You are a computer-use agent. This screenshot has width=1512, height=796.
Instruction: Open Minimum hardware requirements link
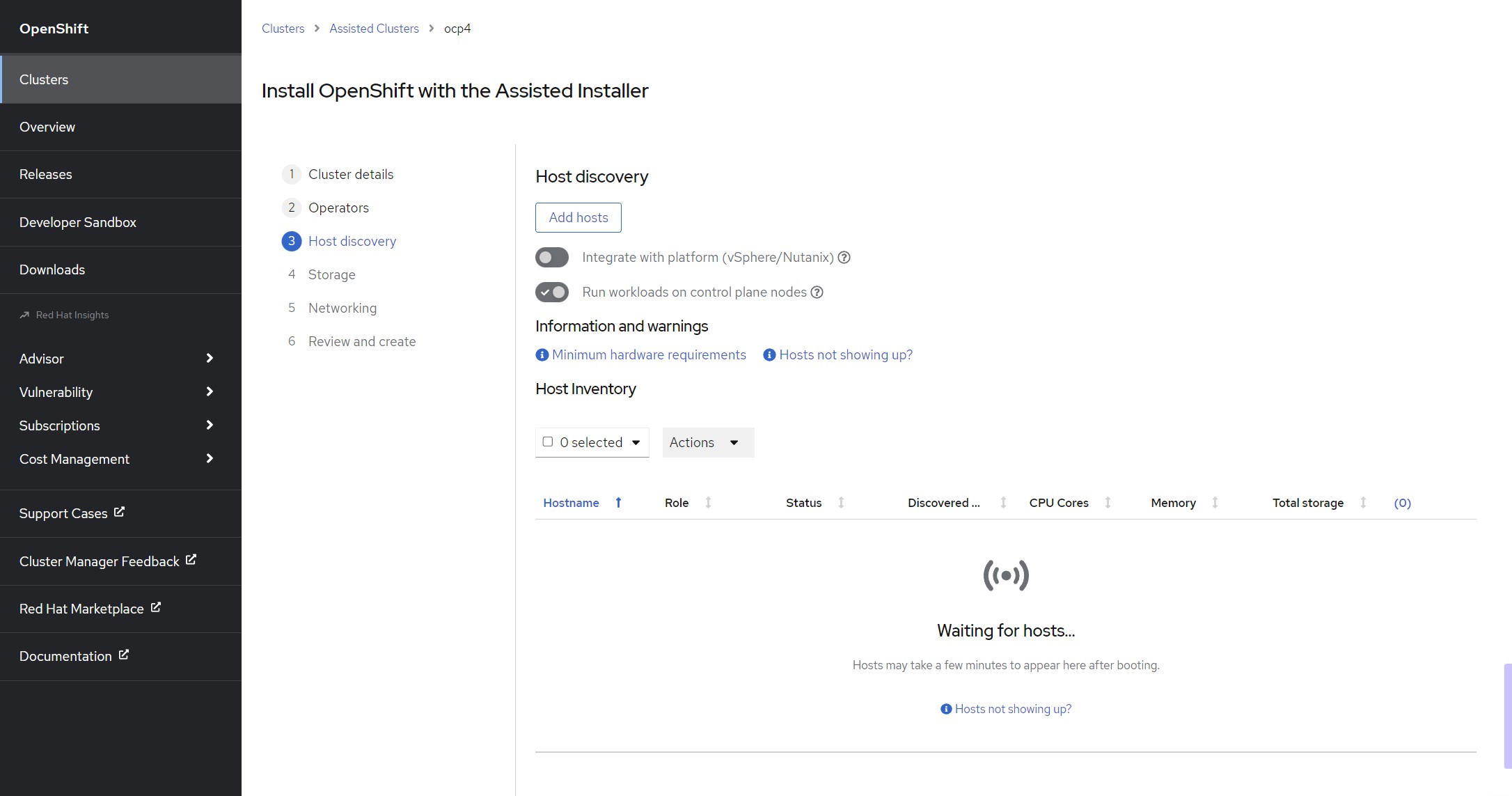point(649,355)
